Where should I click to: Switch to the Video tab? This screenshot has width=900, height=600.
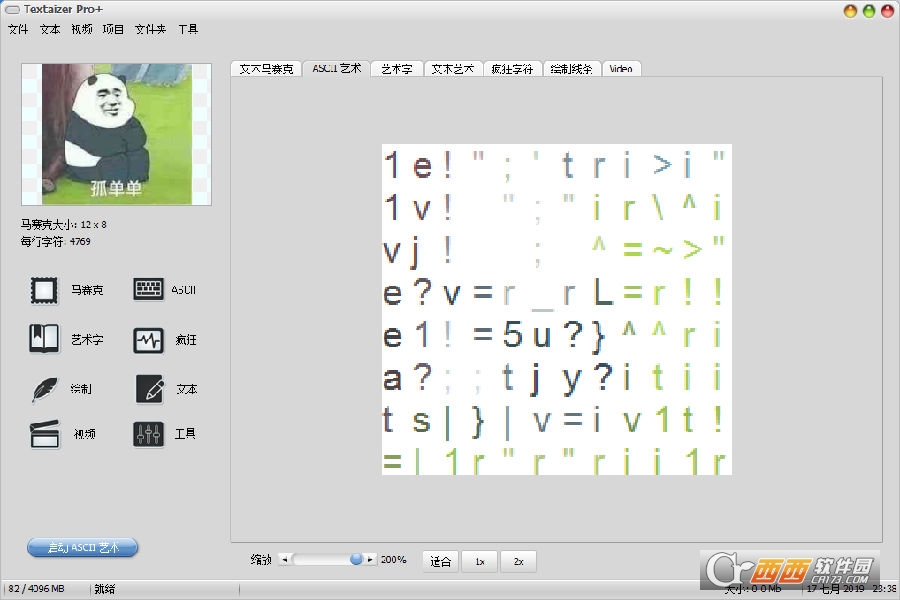[x=621, y=69]
